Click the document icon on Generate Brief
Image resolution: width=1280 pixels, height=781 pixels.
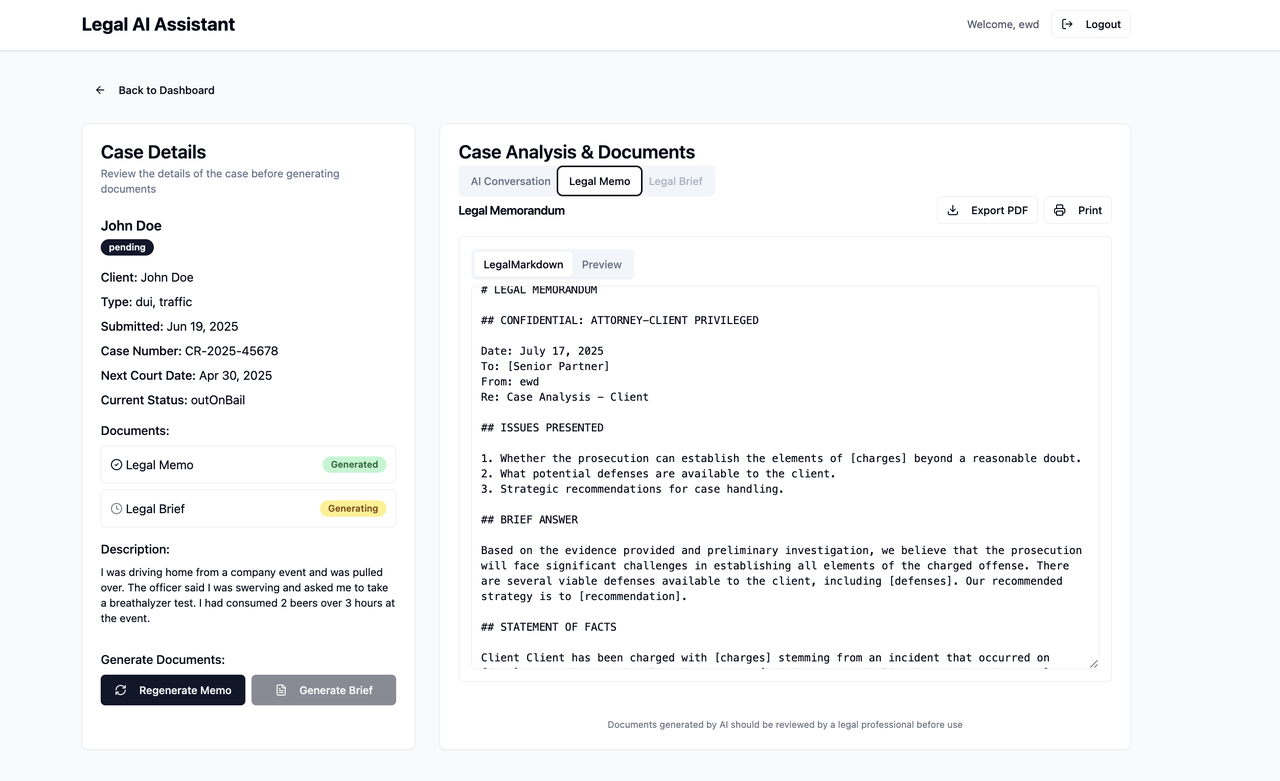pyautogui.click(x=281, y=690)
